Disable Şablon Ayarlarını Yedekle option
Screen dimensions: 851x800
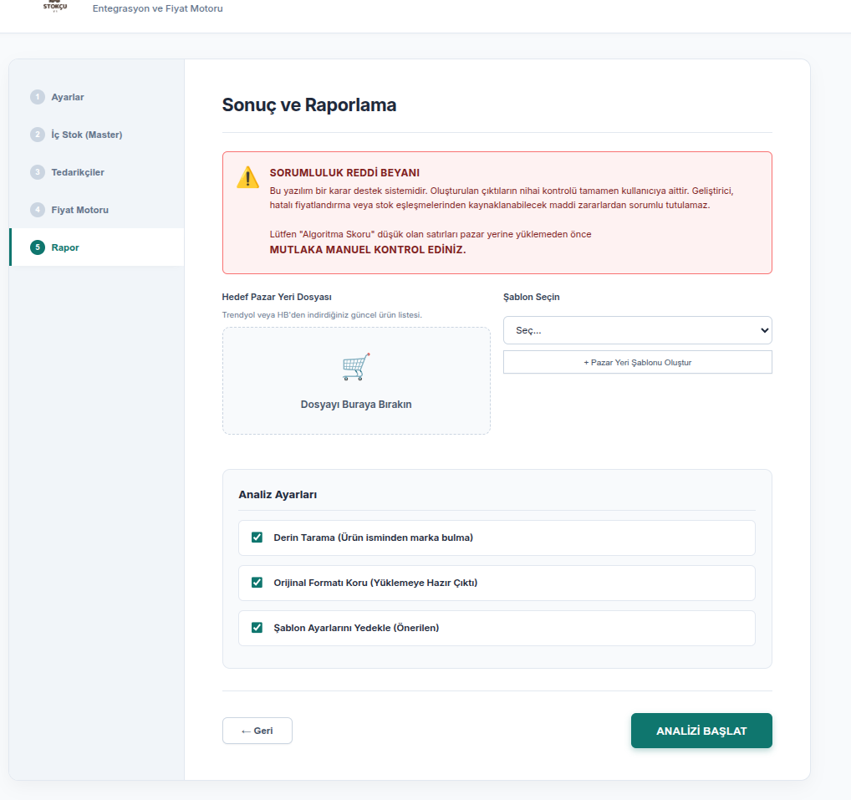click(x=257, y=628)
